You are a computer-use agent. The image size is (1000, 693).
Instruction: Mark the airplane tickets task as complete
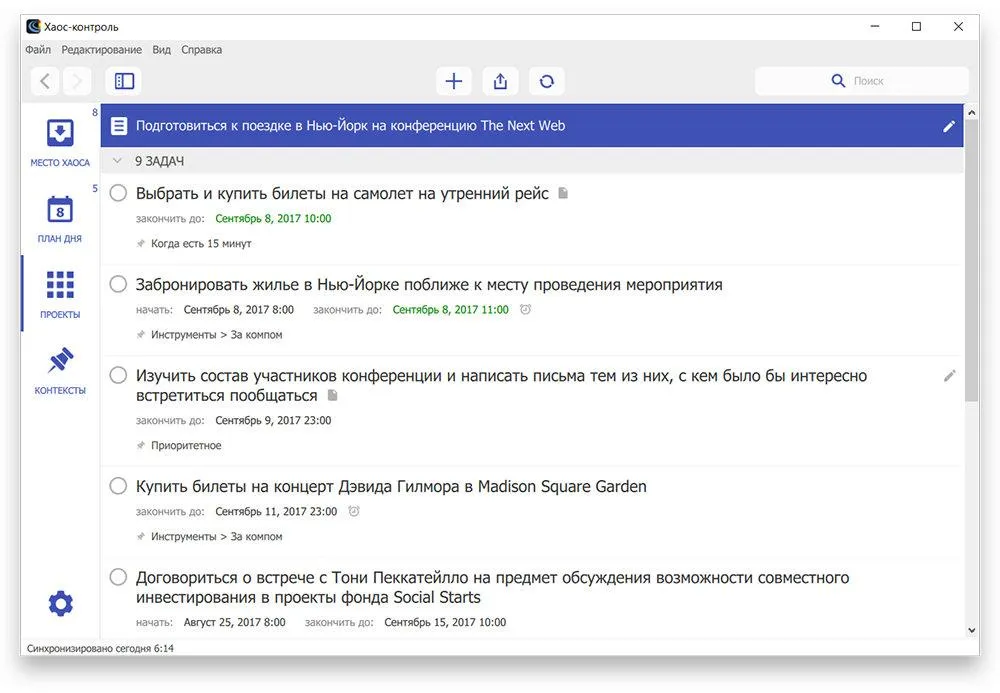(118, 193)
